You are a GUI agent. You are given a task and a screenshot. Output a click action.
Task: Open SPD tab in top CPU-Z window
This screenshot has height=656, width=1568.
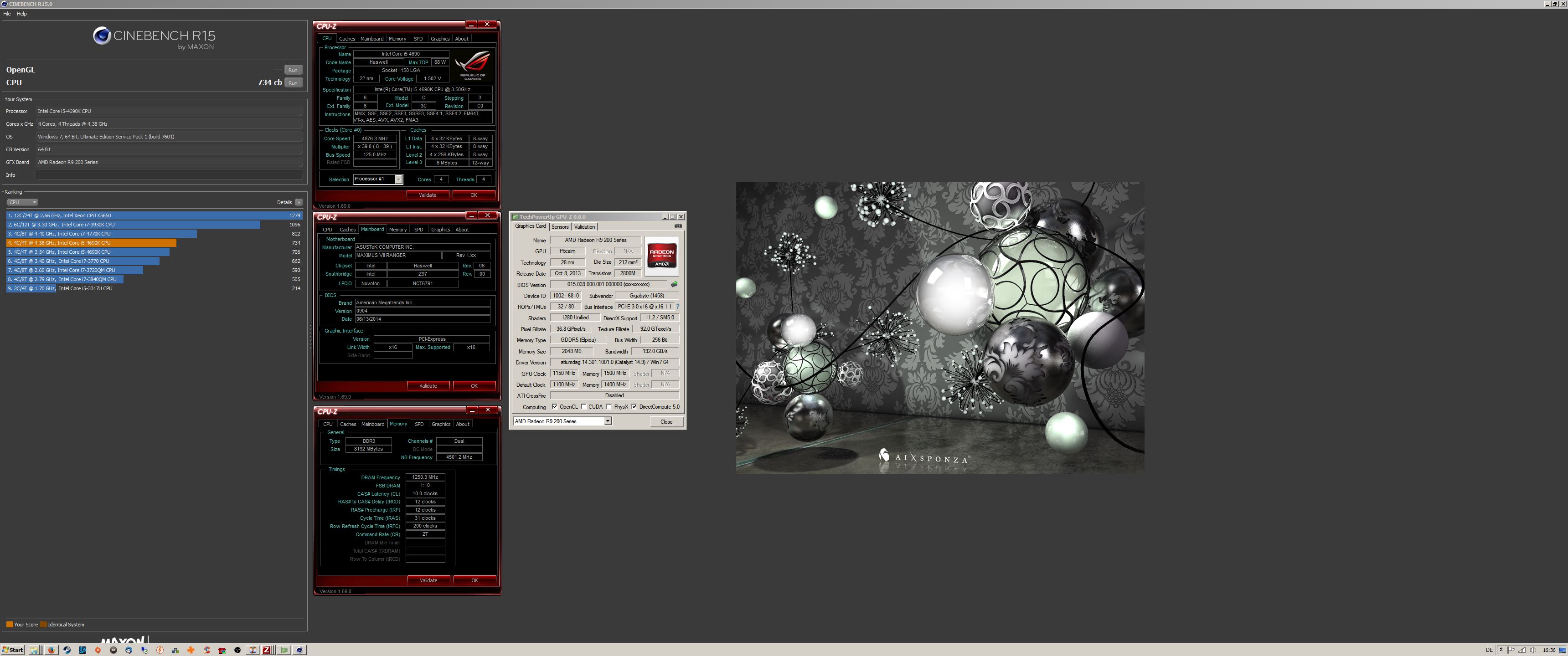[418, 38]
